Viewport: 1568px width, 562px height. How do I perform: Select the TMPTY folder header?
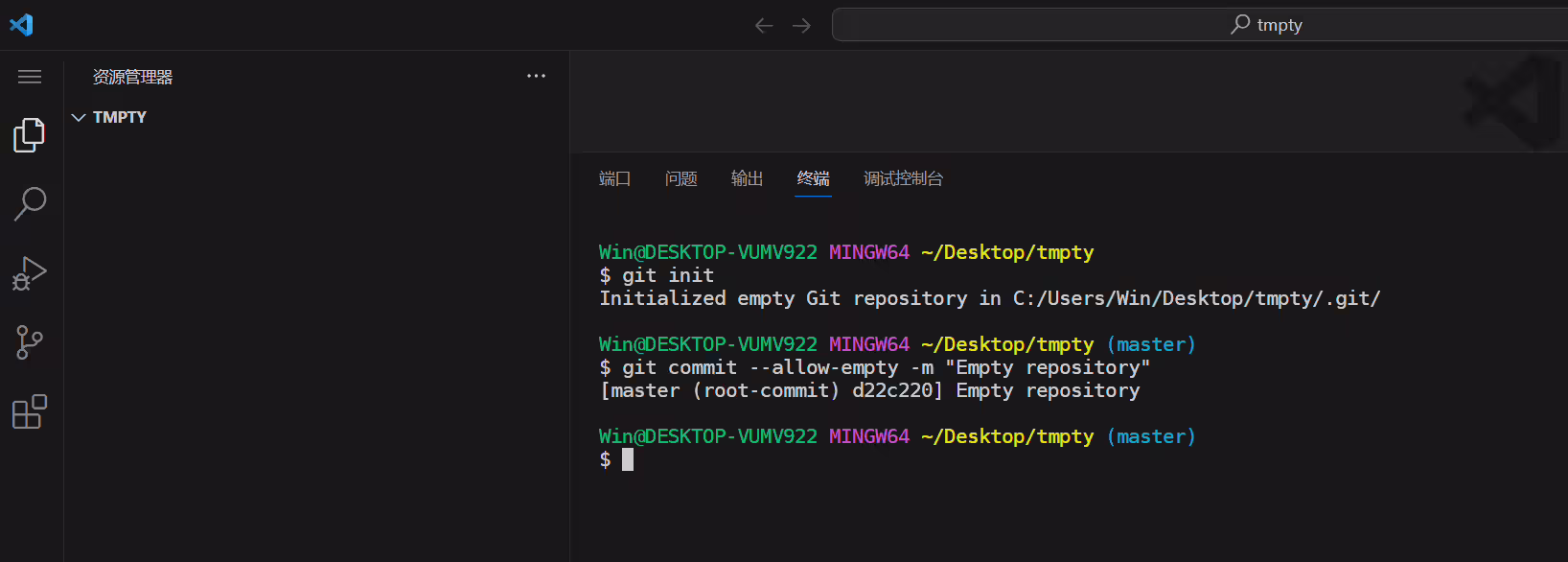316,117
